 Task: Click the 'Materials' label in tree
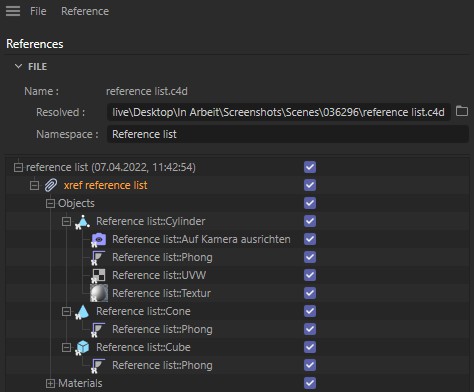click(80, 383)
